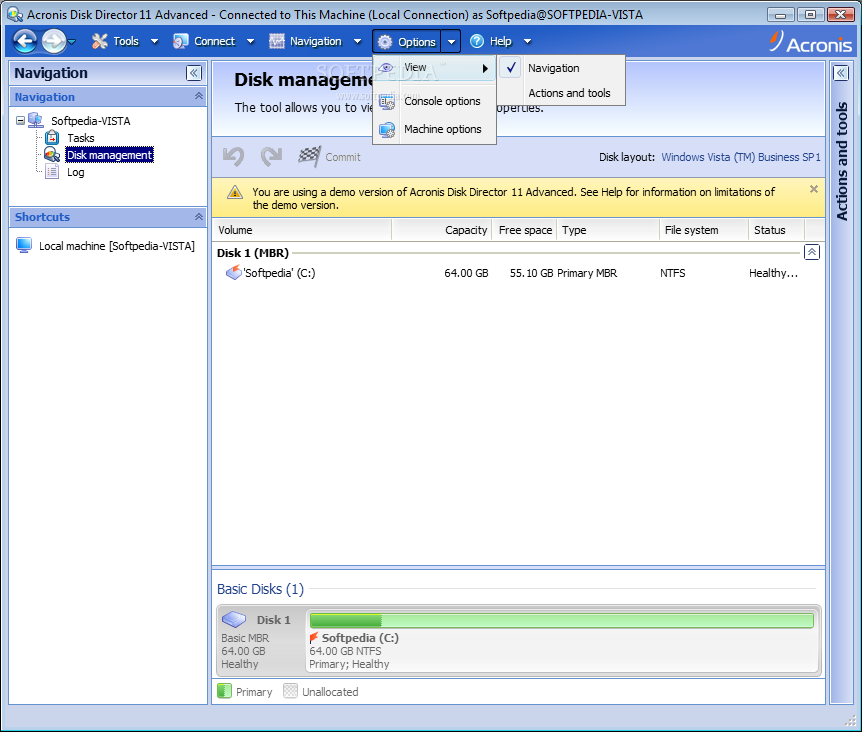The image size is (862, 732).
Task: Open the View submenu
Action: point(434,68)
